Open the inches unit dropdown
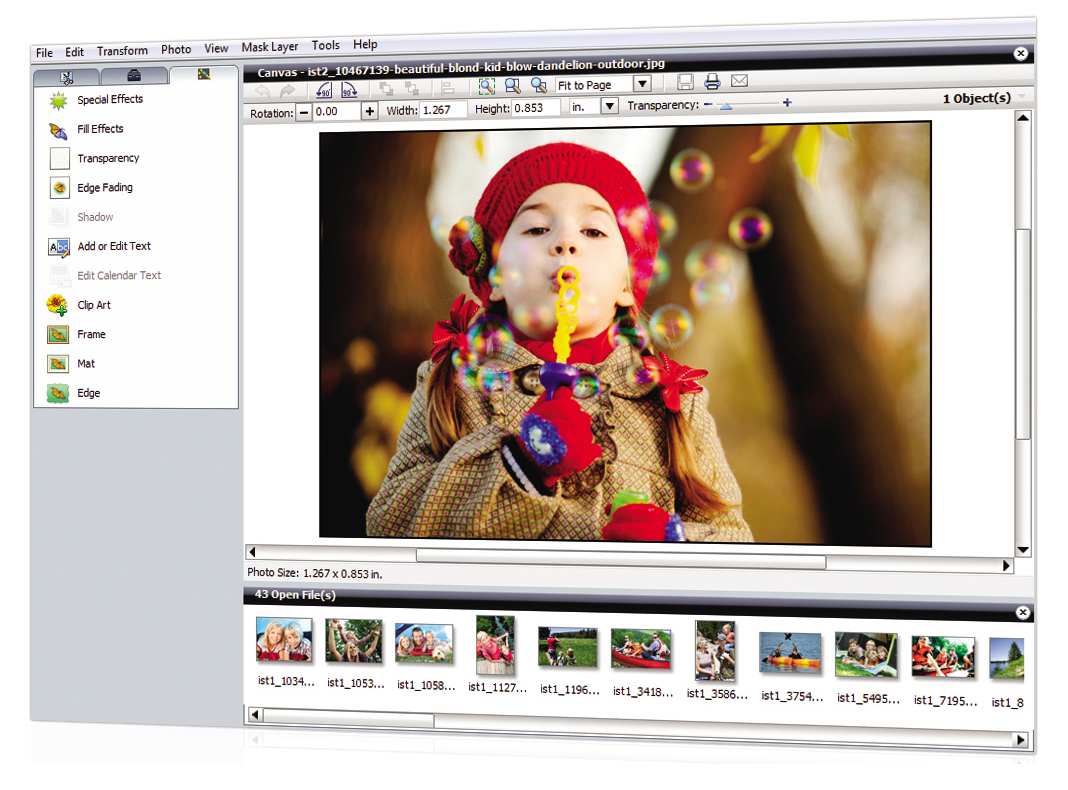 click(x=610, y=107)
